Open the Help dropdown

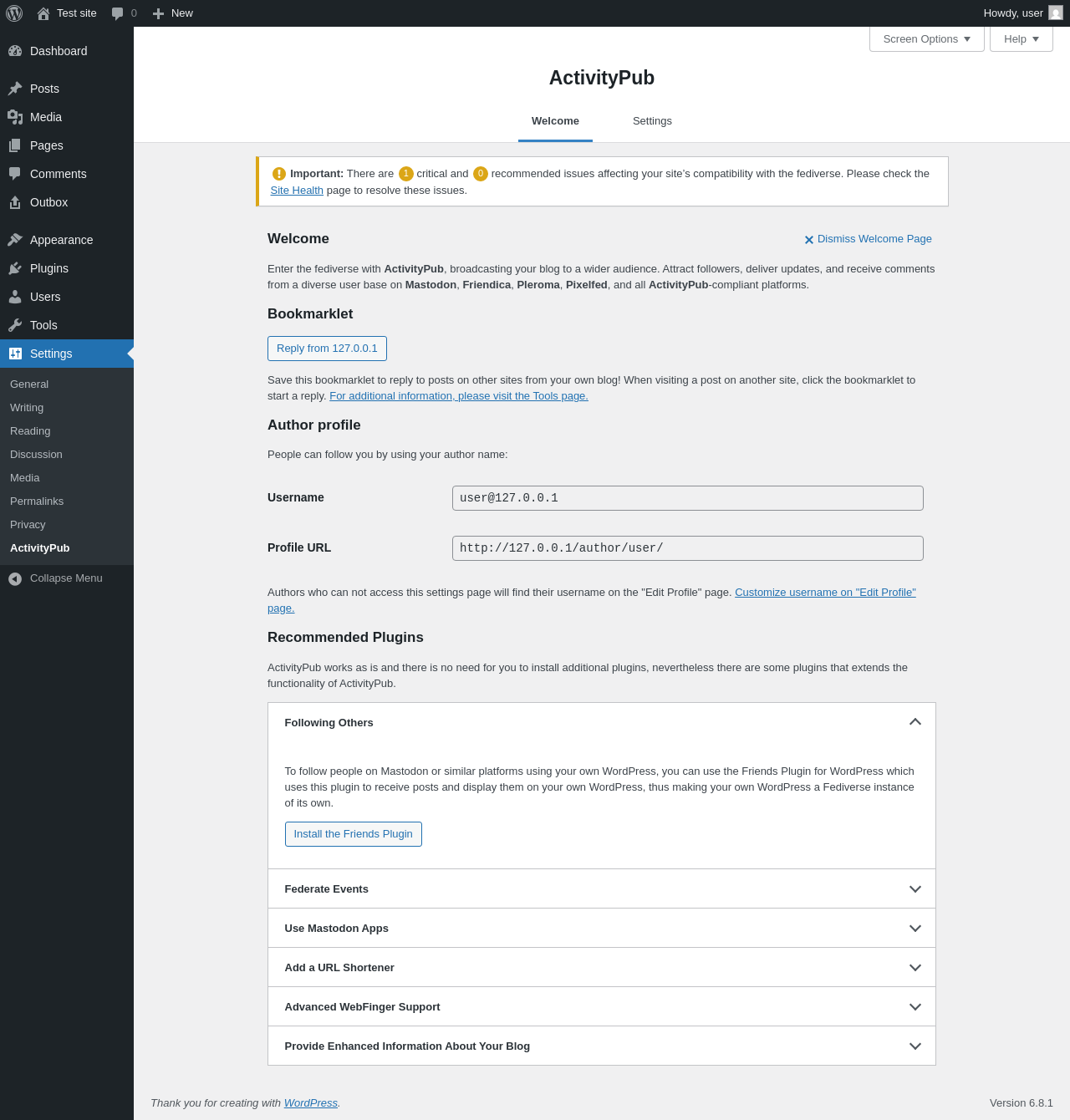point(1021,39)
